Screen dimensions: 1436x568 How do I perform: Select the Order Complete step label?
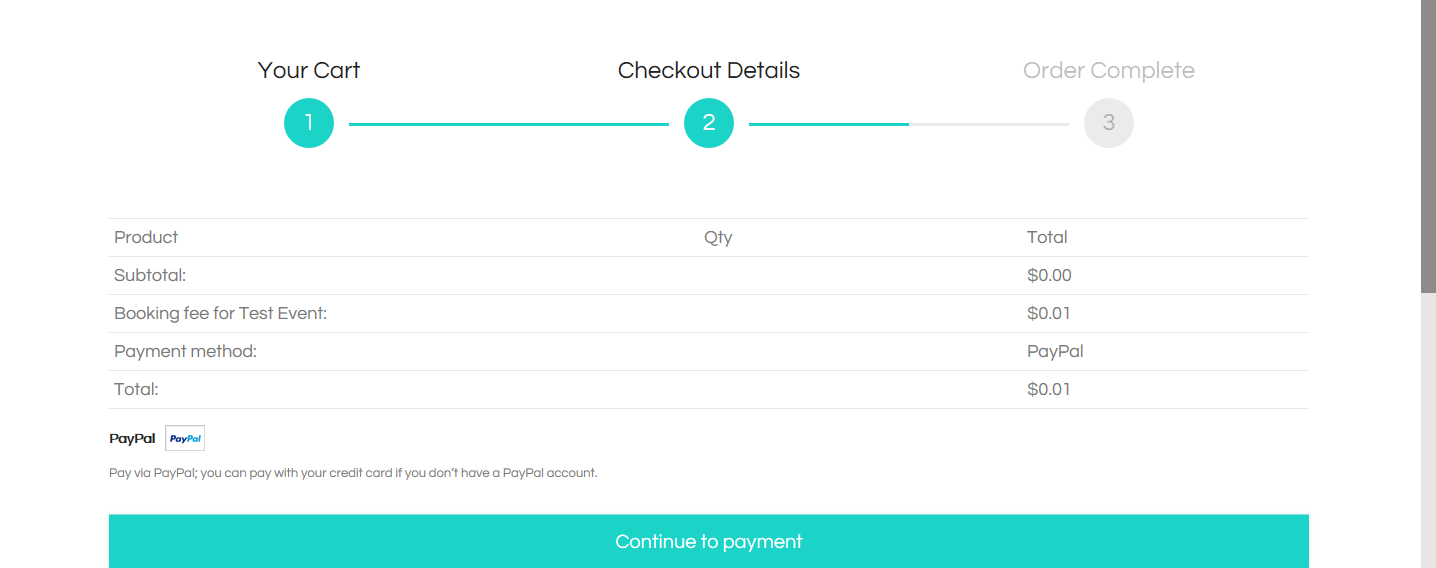pos(1109,71)
